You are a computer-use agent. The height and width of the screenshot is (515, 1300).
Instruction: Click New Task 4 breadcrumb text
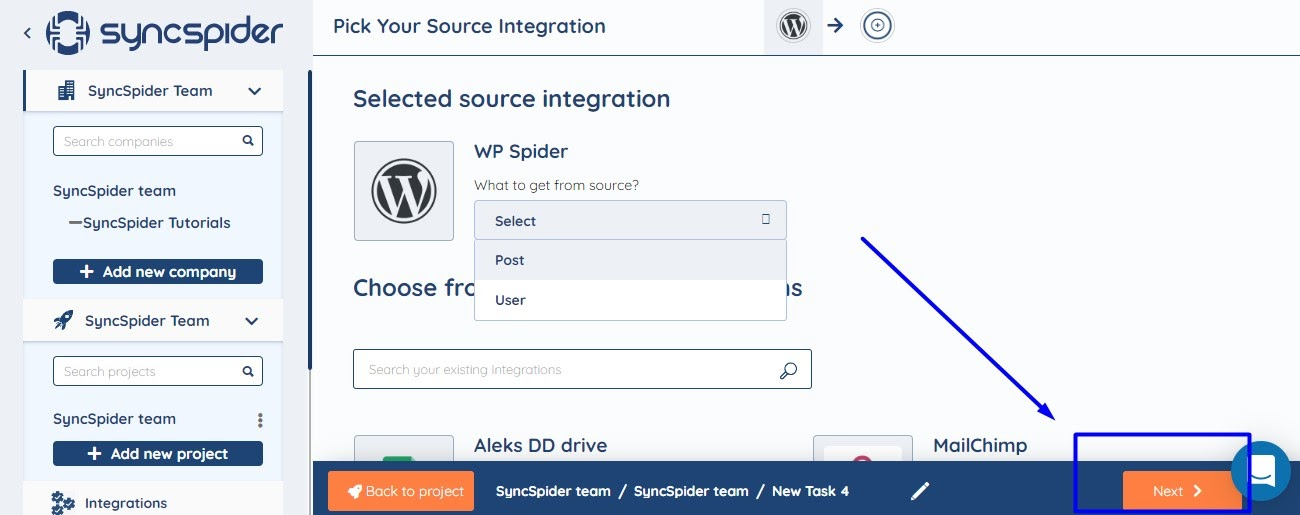coord(810,491)
